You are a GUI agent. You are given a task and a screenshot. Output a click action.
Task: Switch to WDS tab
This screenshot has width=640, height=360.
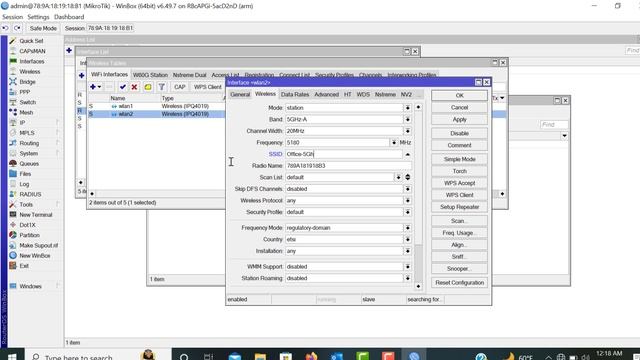363,94
